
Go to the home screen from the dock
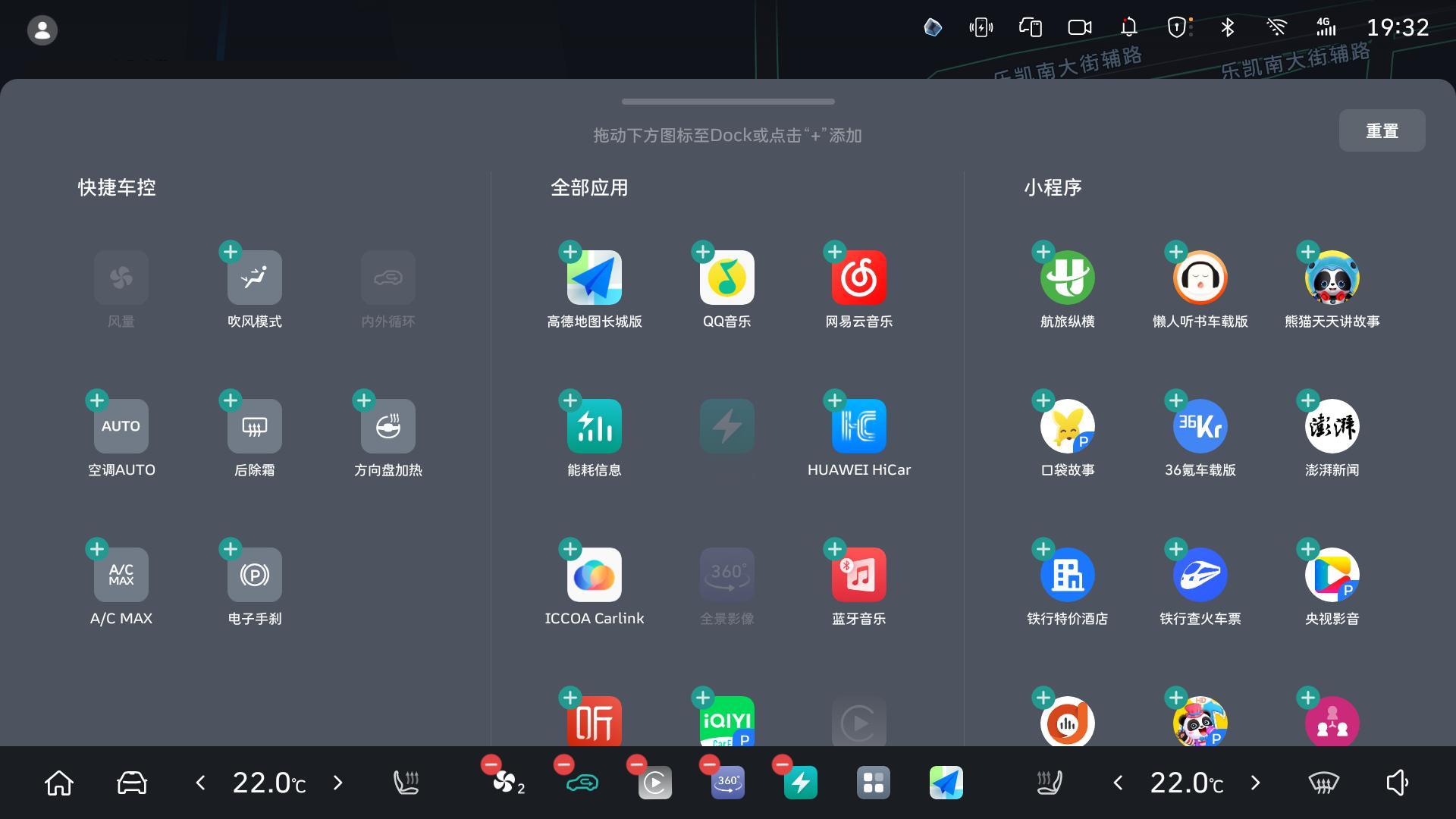coord(59,783)
